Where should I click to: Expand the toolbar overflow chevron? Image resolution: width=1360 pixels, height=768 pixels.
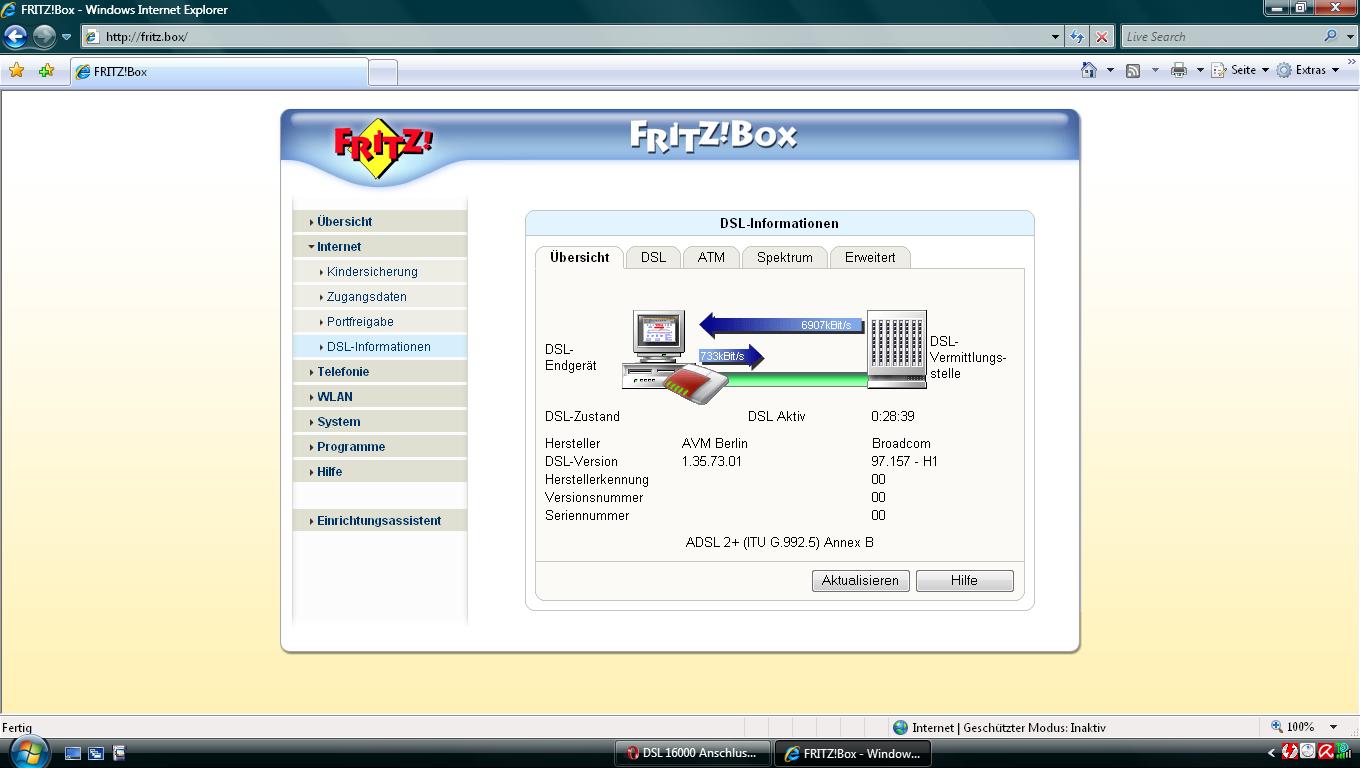tap(1352, 62)
